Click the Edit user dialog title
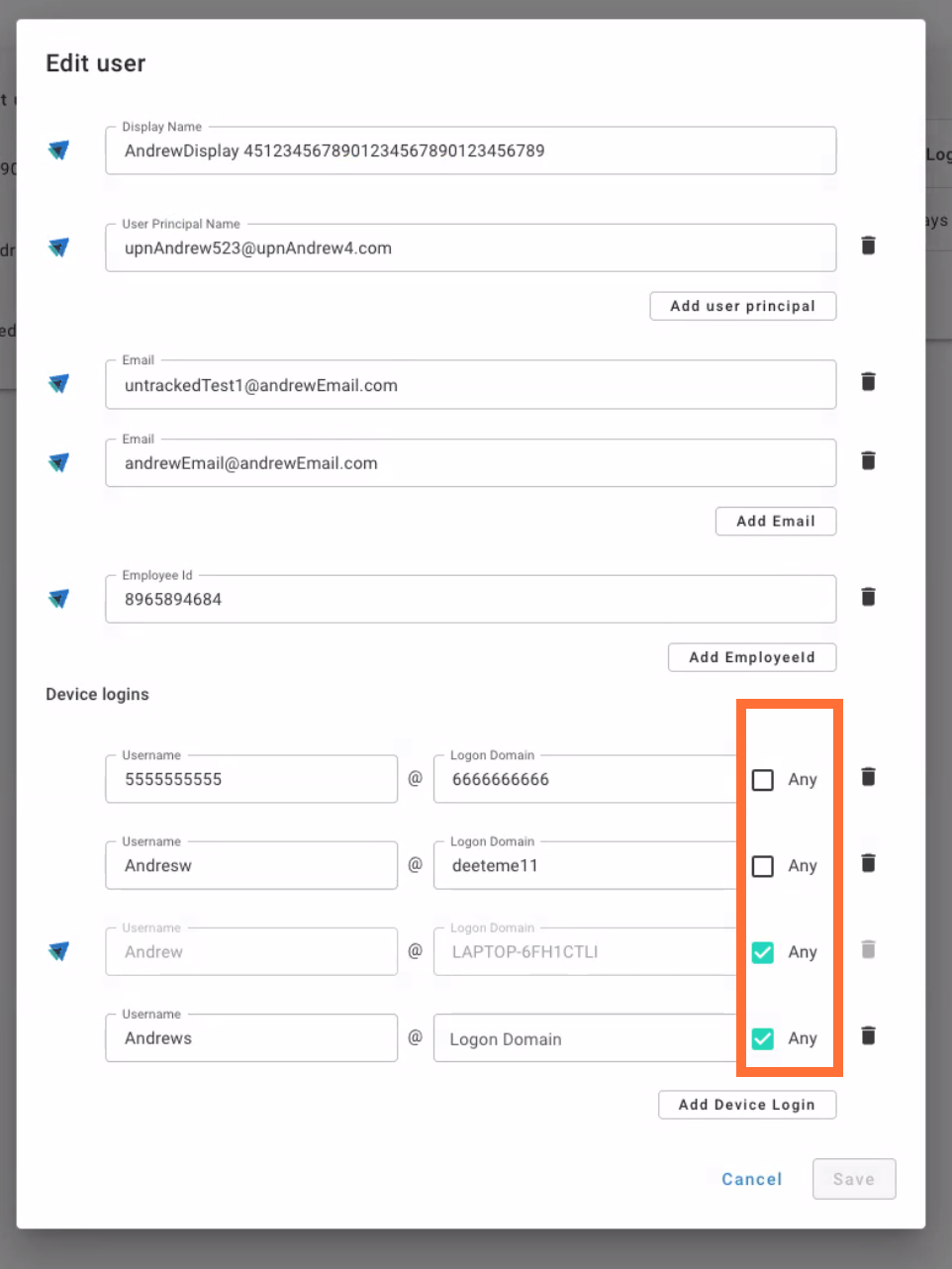 point(96,63)
